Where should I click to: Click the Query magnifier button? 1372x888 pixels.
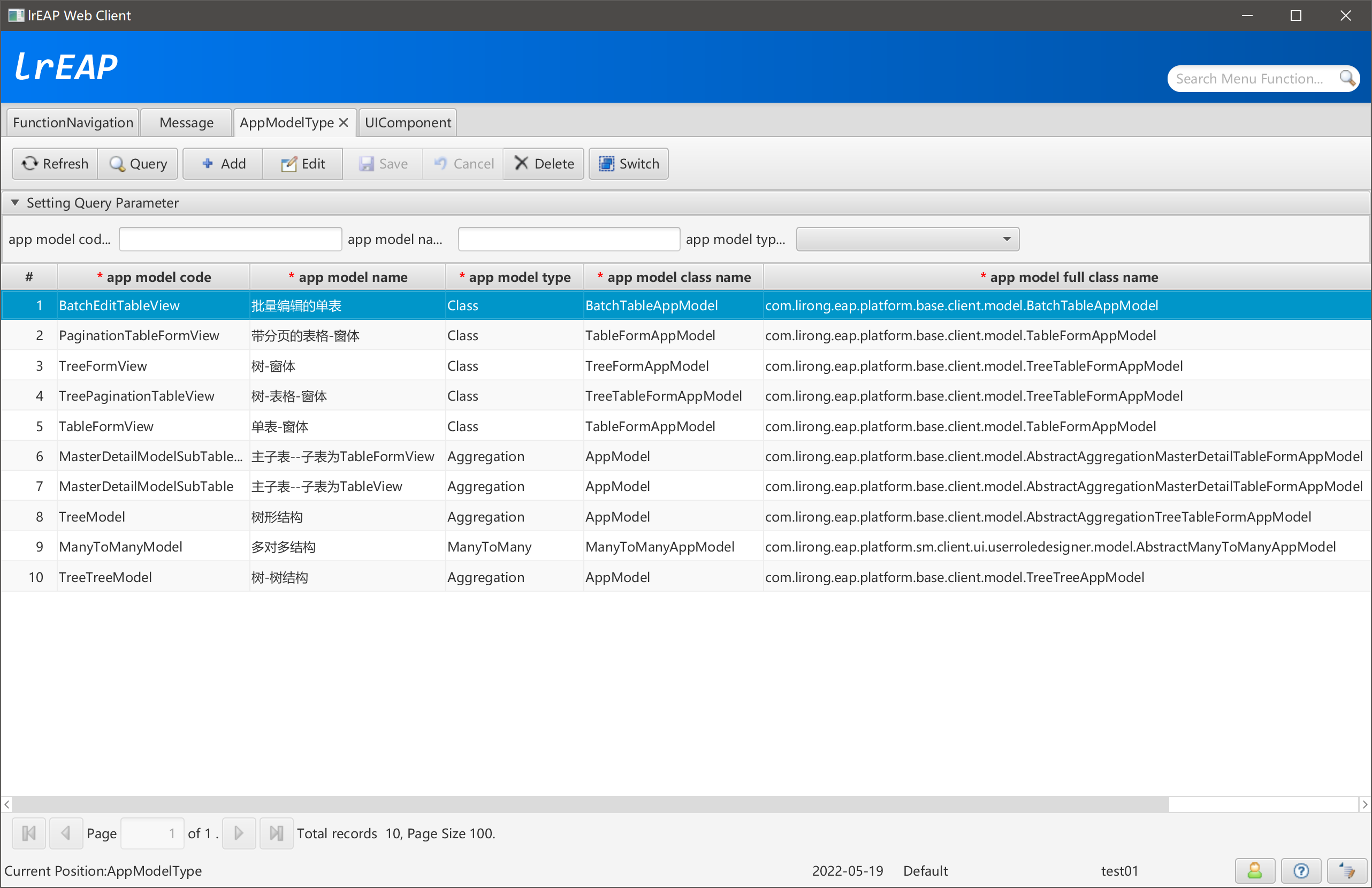pos(138,164)
